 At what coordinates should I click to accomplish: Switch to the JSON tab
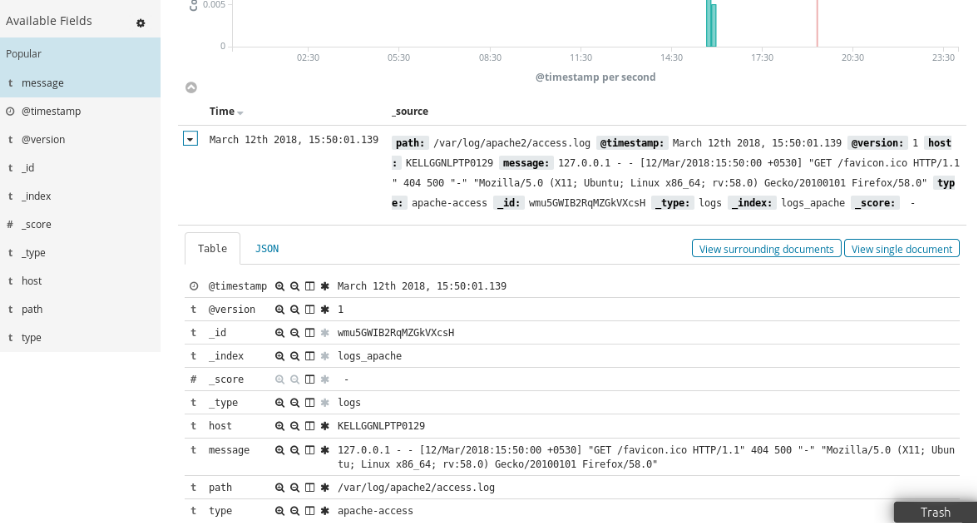(x=267, y=248)
